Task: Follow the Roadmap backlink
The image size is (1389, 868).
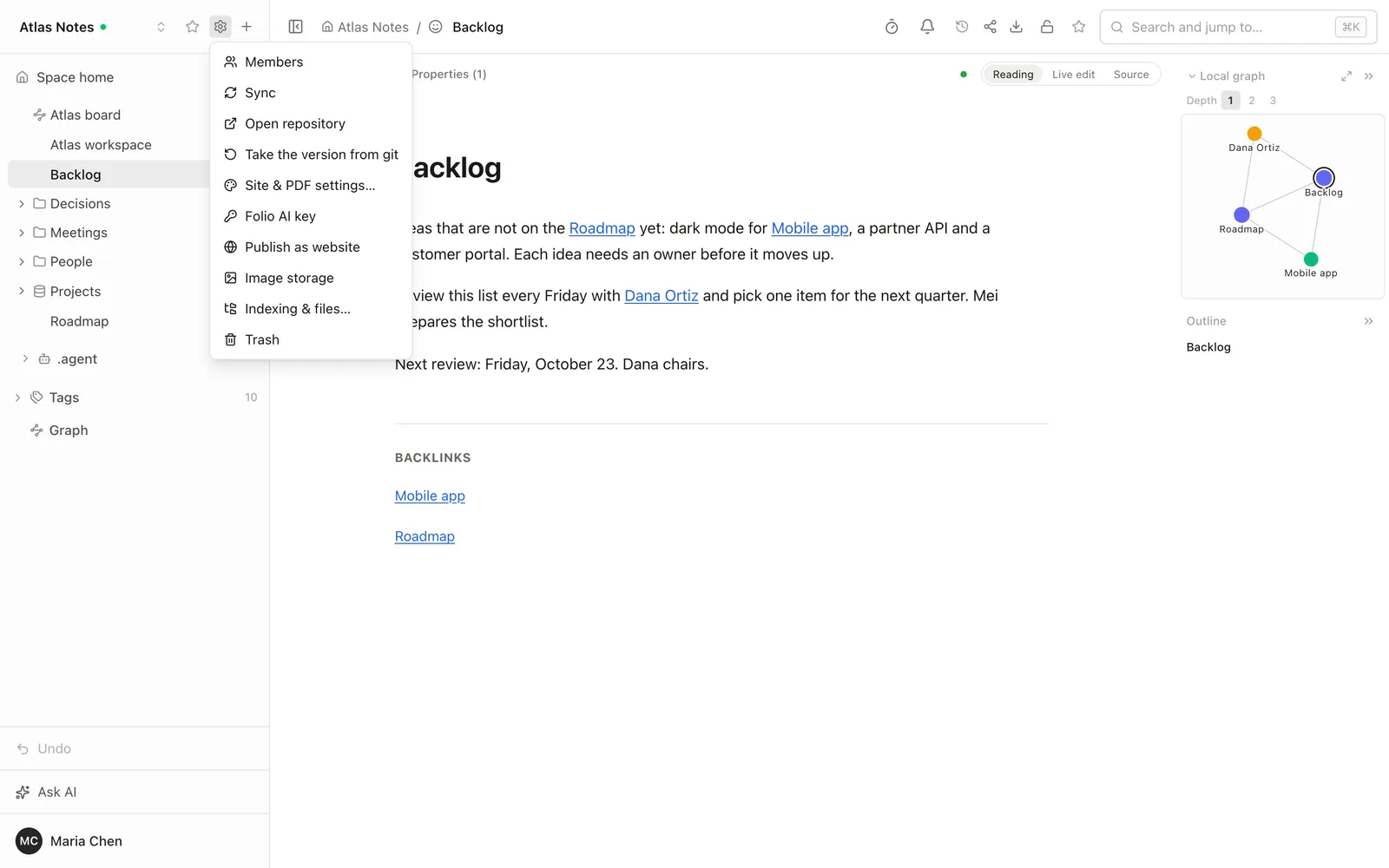Action: pyautogui.click(x=425, y=536)
